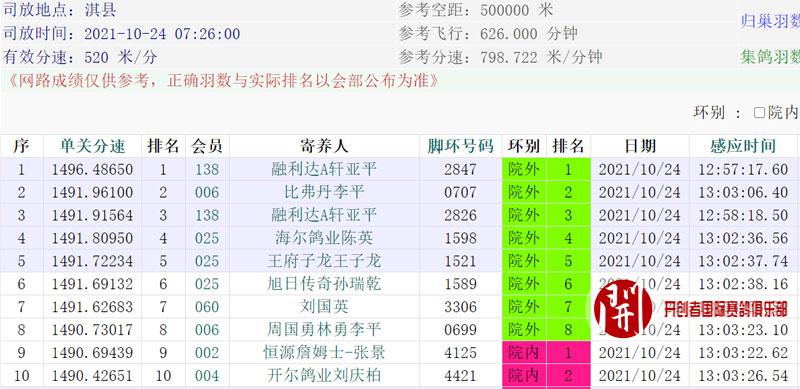Select owner 刘国英 in row seven
The height and width of the screenshot is (389, 800).
(324, 307)
